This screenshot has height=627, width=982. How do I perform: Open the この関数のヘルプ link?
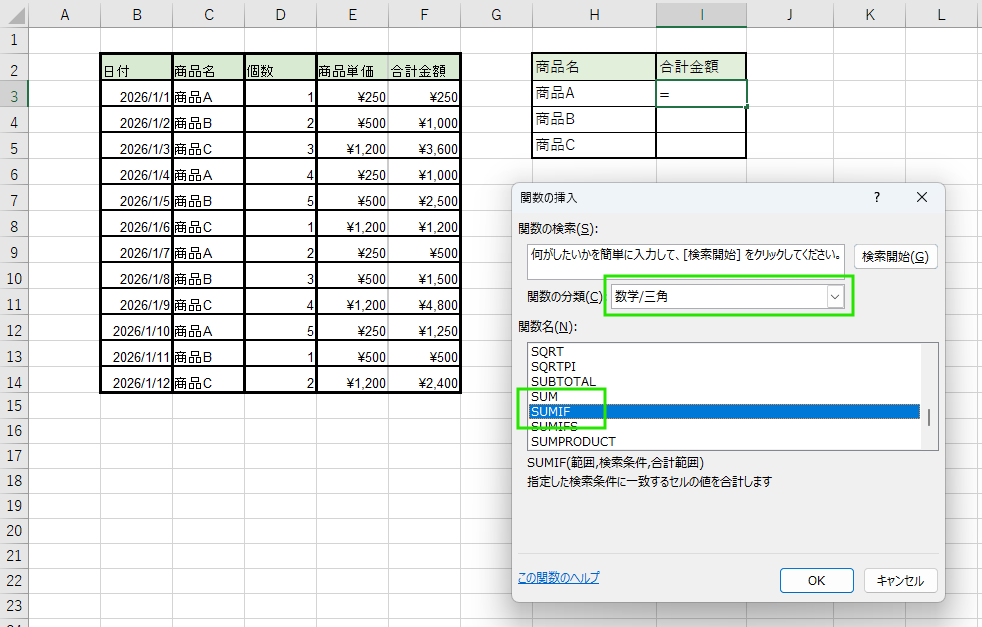558,578
